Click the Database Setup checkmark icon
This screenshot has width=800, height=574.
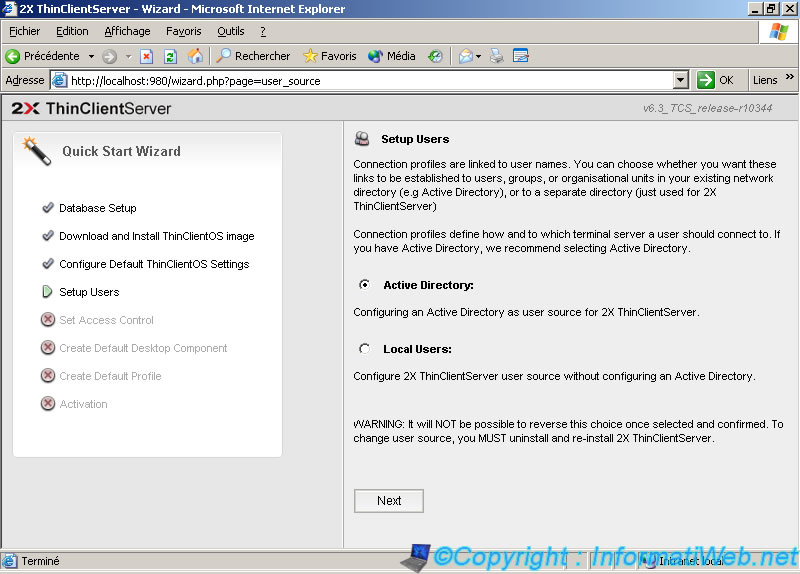48,208
